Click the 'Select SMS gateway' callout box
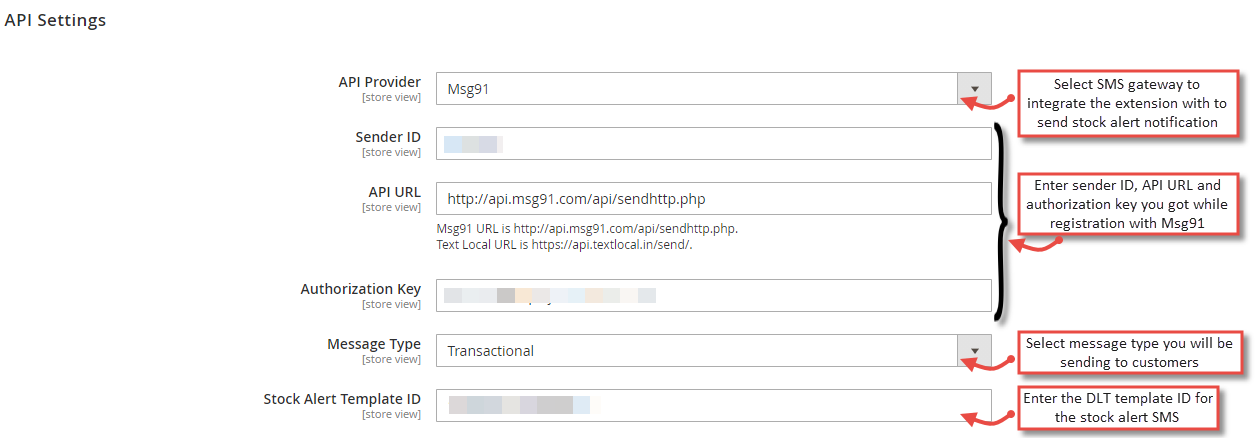This screenshot has width=1255, height=438. (x=1127, y=103)
